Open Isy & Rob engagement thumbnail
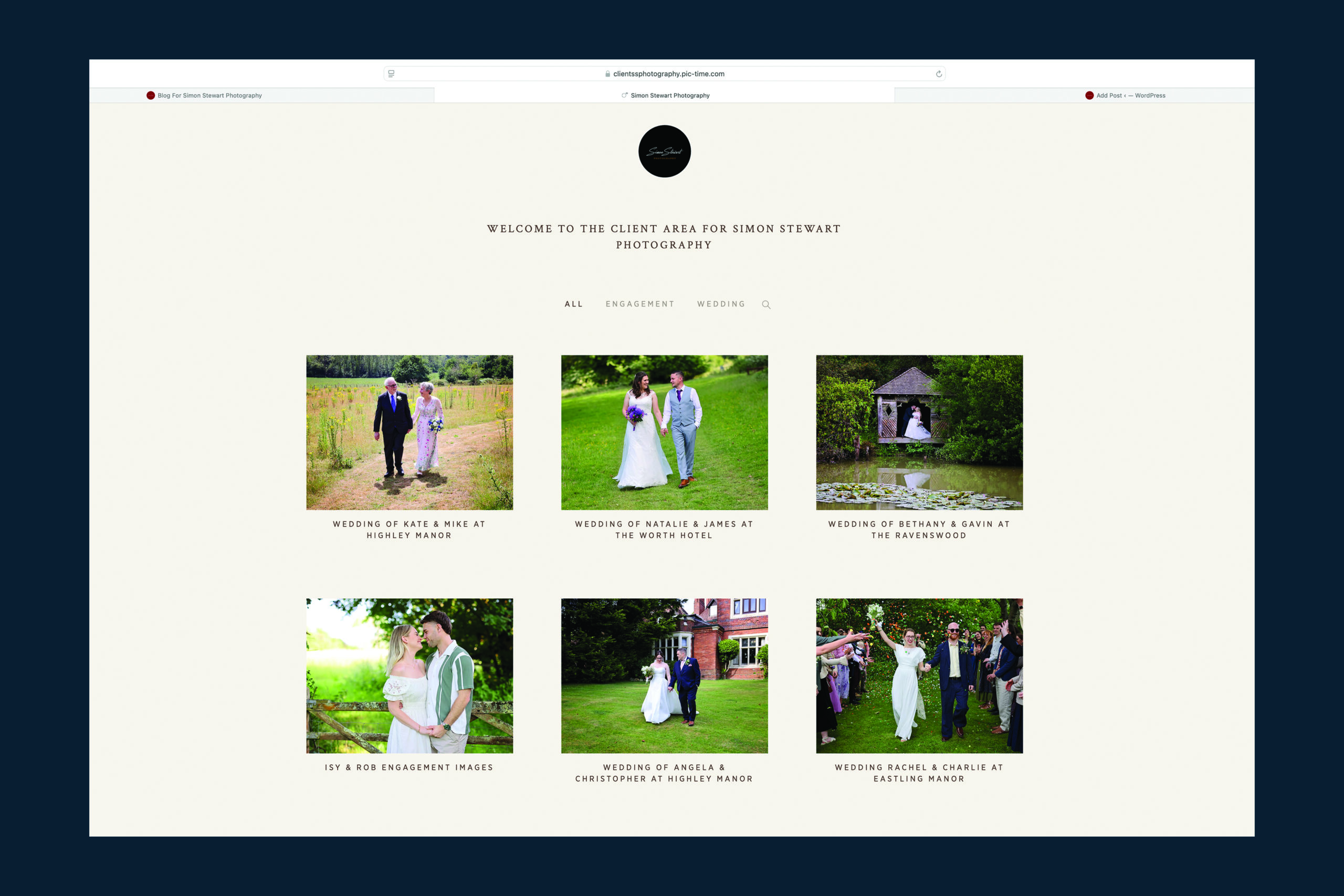Viewport: 1344px width, 896px height. (x=409, y=676)
